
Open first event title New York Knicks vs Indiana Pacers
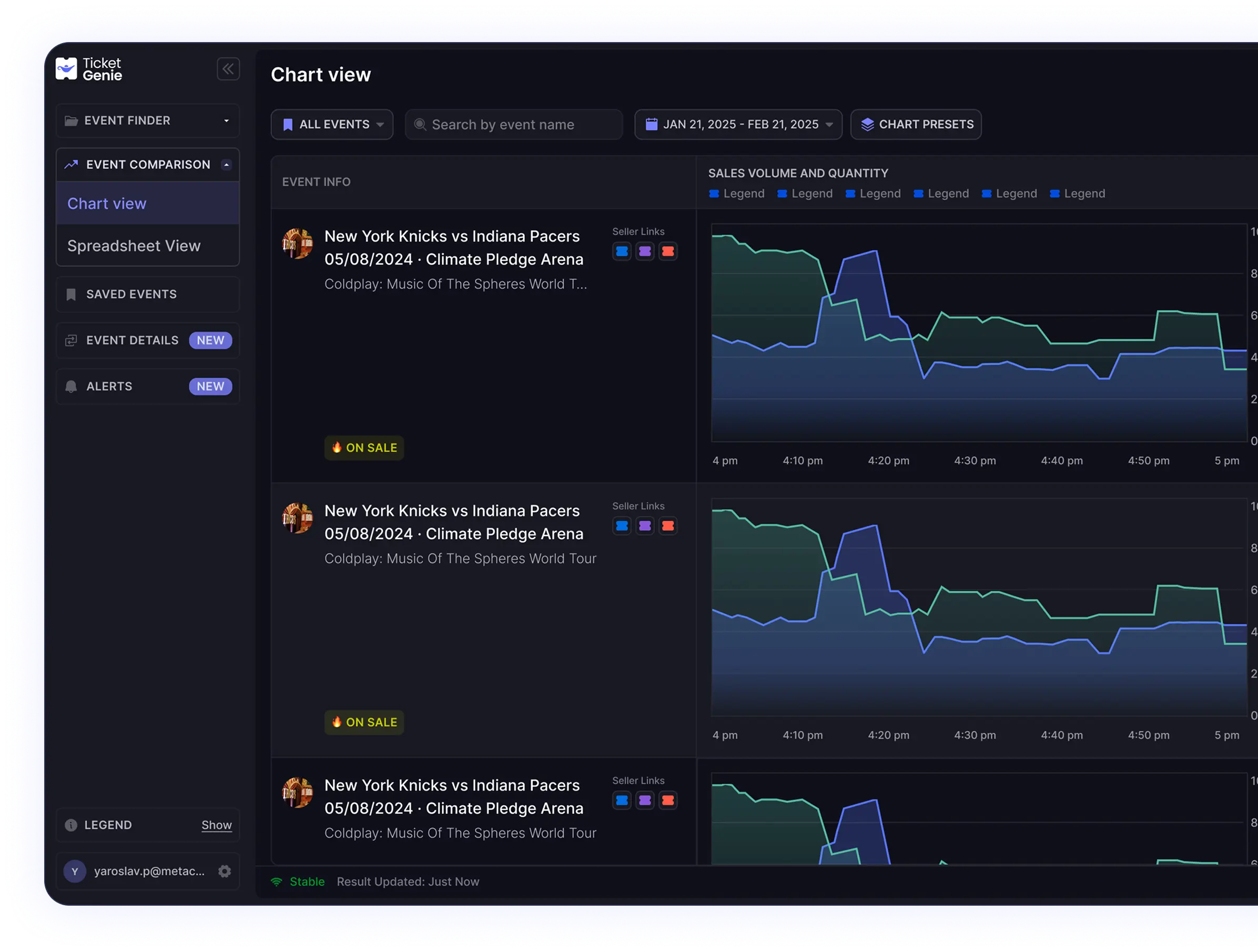click(x=452, y=236)
